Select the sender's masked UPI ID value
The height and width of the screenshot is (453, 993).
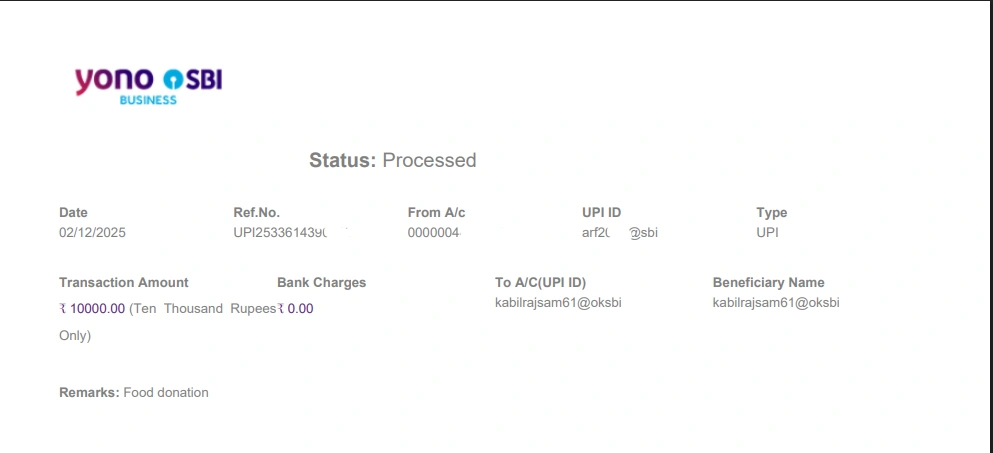click(619, 233)
